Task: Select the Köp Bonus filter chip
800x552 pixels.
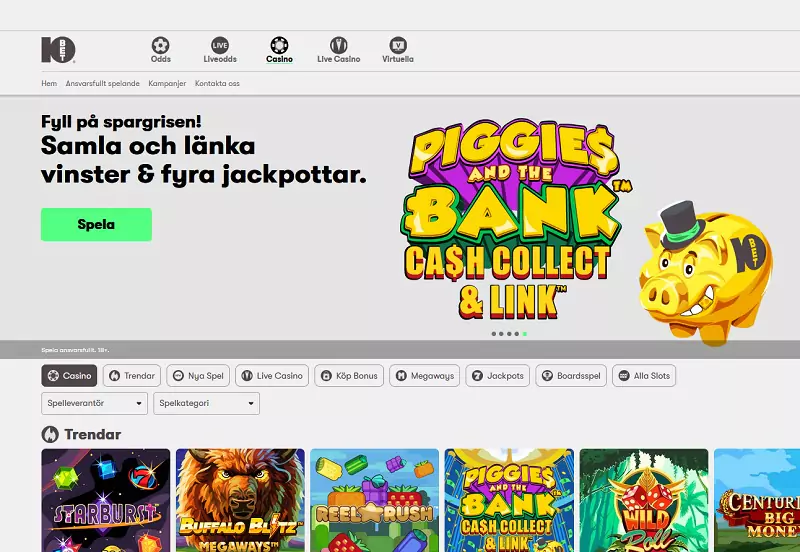Action: pyautogui.click(x=349, y=375)
